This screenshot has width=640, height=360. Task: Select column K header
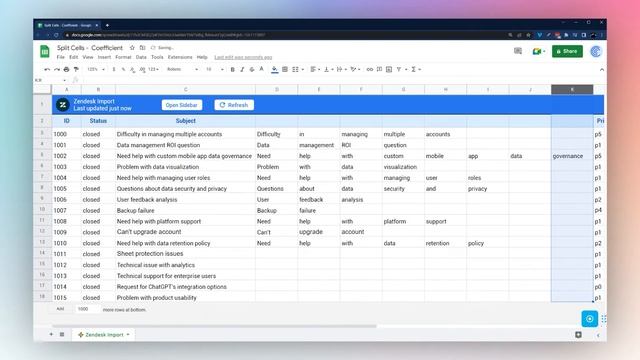[572, 89]
